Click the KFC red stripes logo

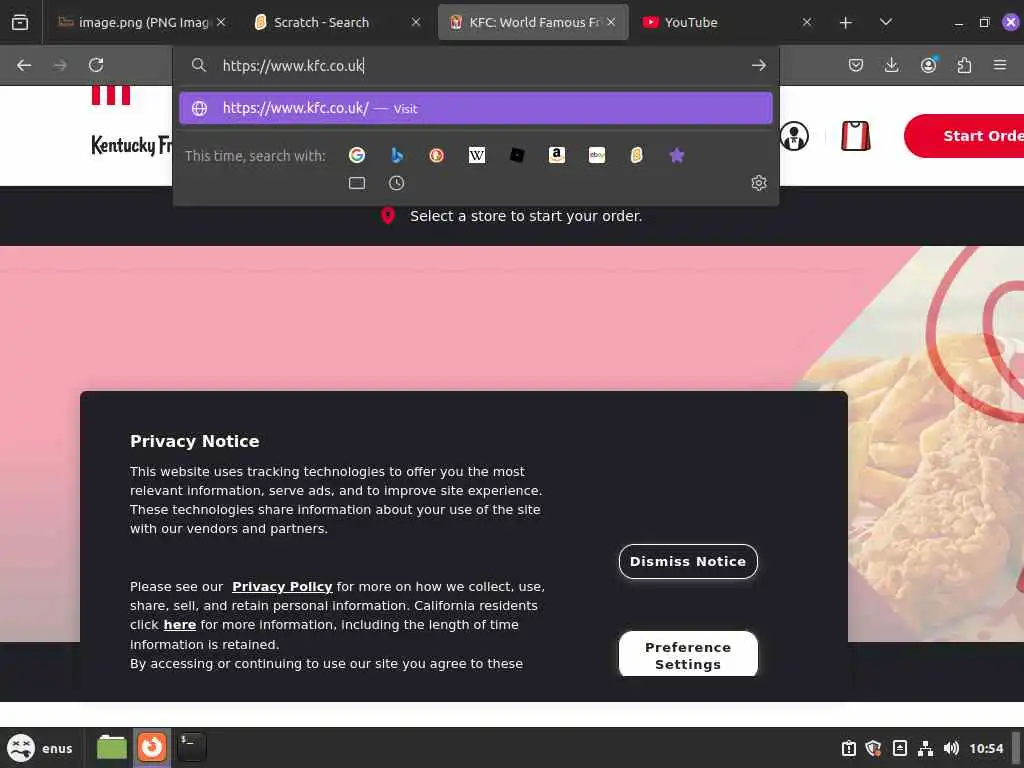tap(111, 95)
